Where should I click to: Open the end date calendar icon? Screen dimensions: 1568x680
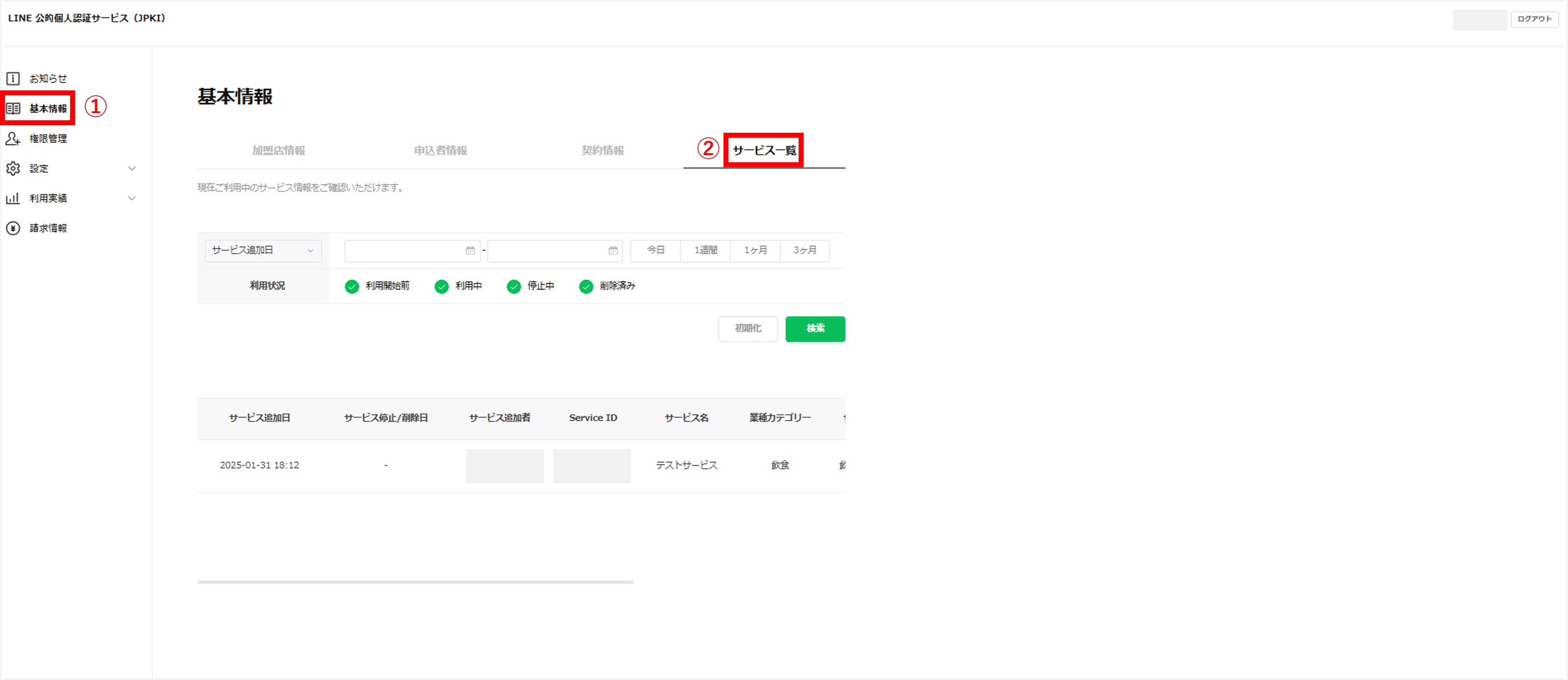[613, 250]
